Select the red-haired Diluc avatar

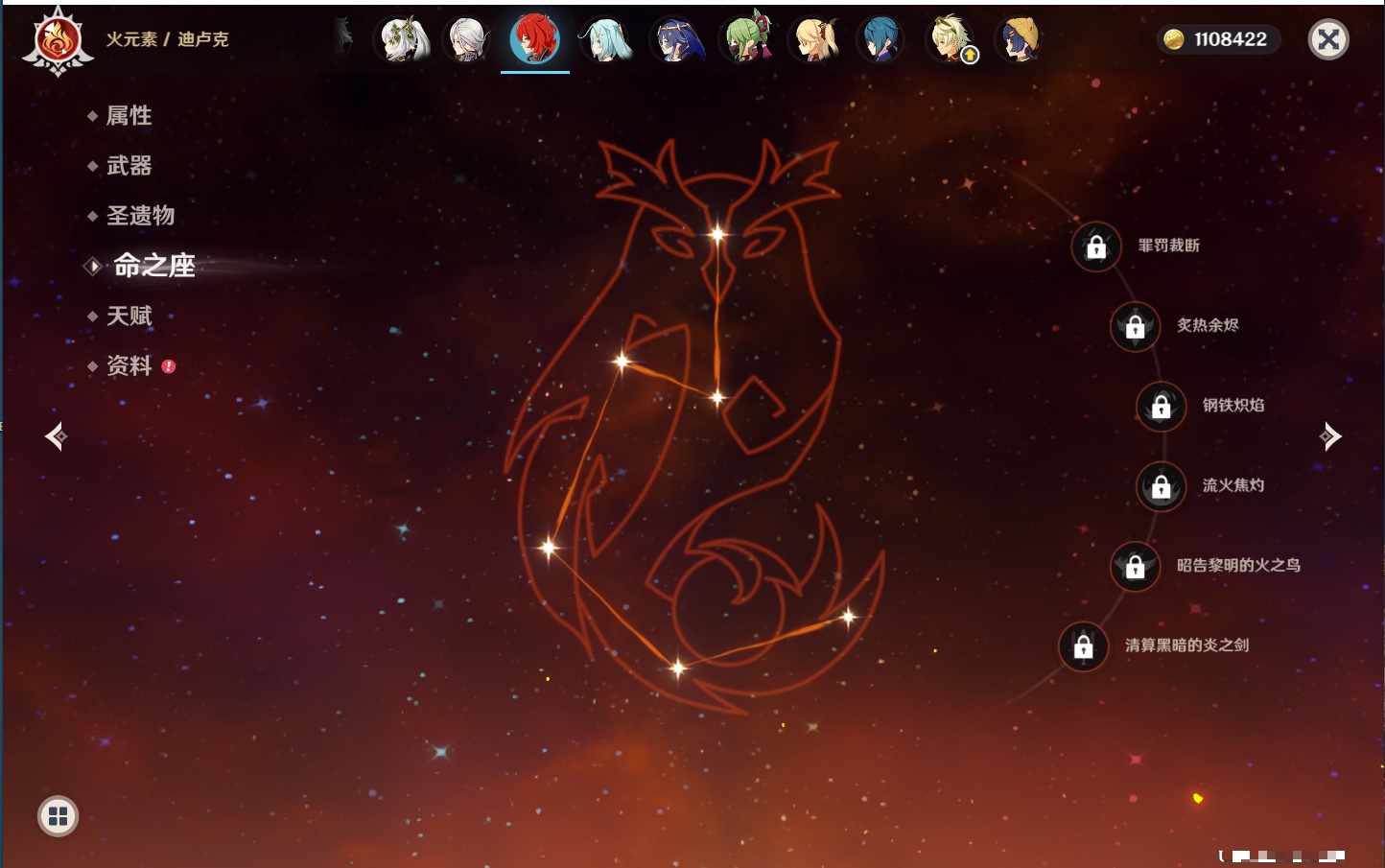click(x=535, y=40)
